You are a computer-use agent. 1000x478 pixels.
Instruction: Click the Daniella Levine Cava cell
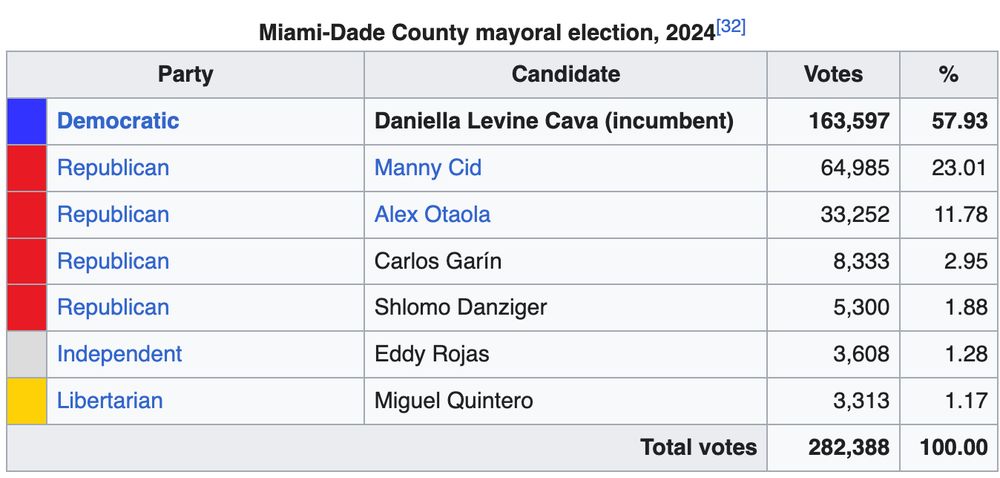[565, 121]
